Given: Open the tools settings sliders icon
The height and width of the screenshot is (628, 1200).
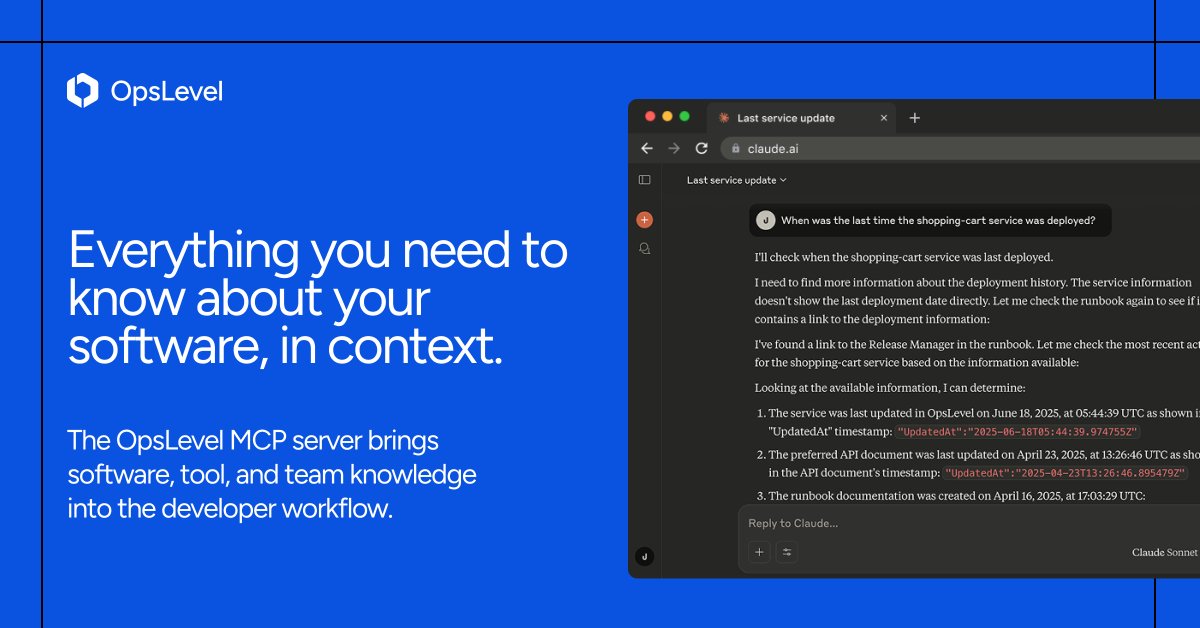Looking at the screenshot, I should (787, 552).
